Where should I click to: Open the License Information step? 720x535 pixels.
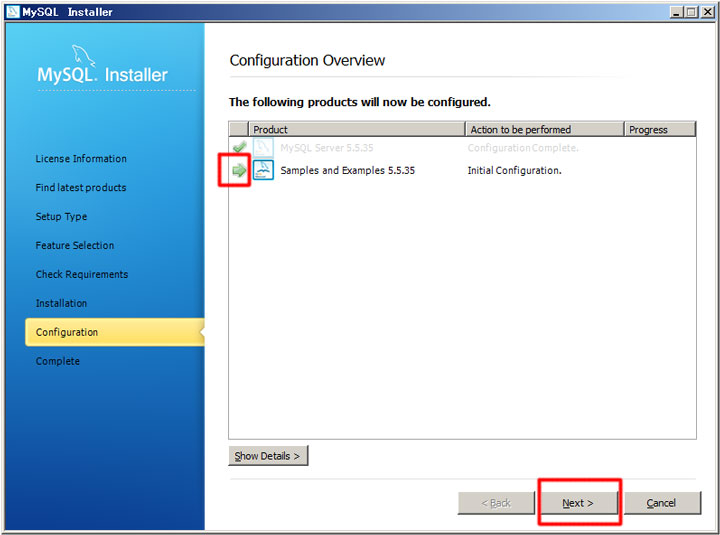[x=81, y=158]
